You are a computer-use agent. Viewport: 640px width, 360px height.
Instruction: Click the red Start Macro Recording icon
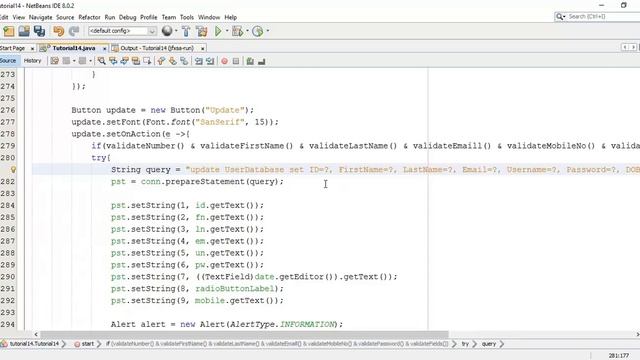pos(224,61)
